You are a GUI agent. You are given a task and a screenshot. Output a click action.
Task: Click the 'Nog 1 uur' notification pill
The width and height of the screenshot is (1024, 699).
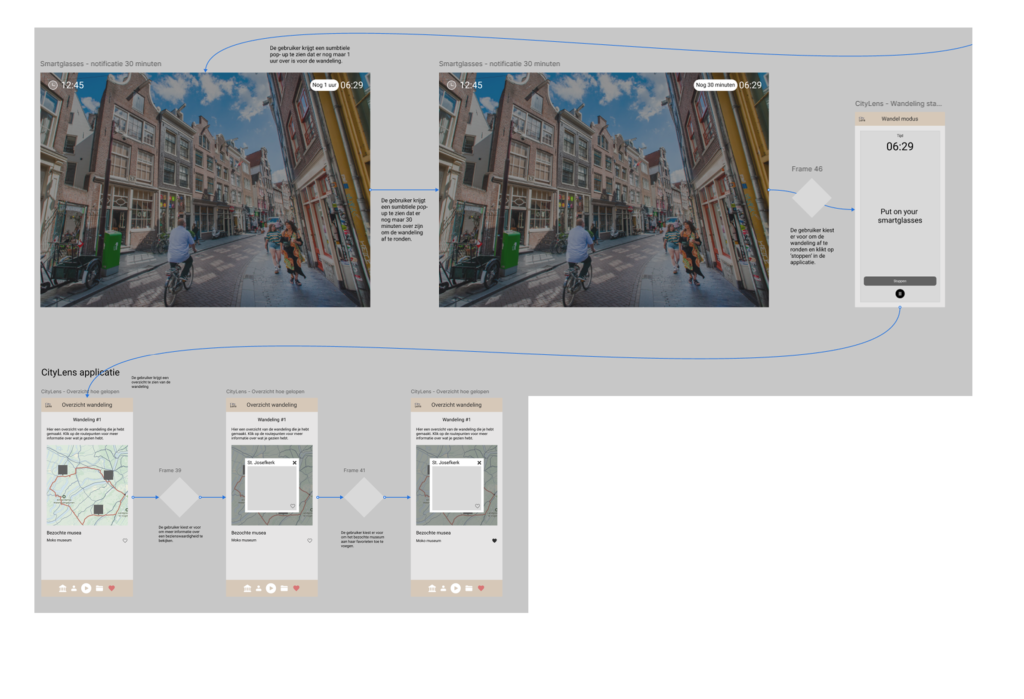pyautogui.click(x=324, y=85)
